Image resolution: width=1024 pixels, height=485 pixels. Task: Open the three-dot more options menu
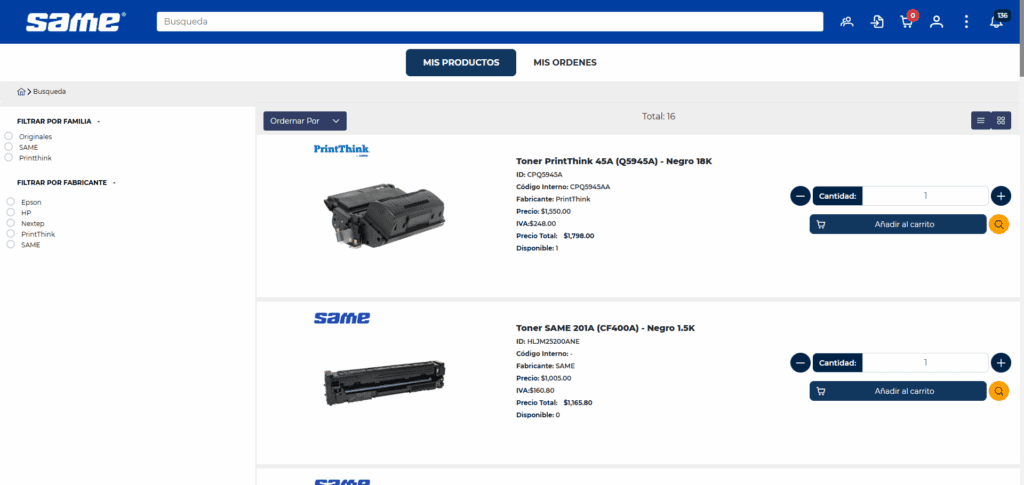pyautogui.click(x=966, y=22)
